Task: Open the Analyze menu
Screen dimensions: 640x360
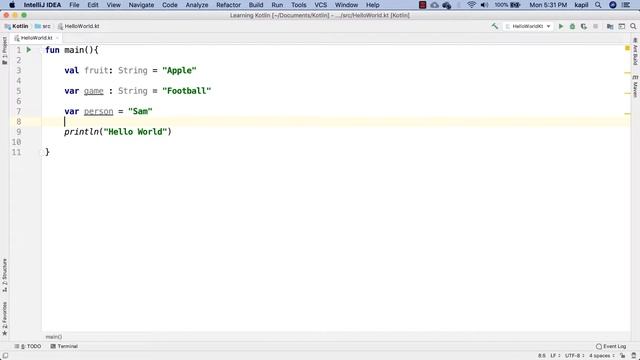Action: pos(197,5)
